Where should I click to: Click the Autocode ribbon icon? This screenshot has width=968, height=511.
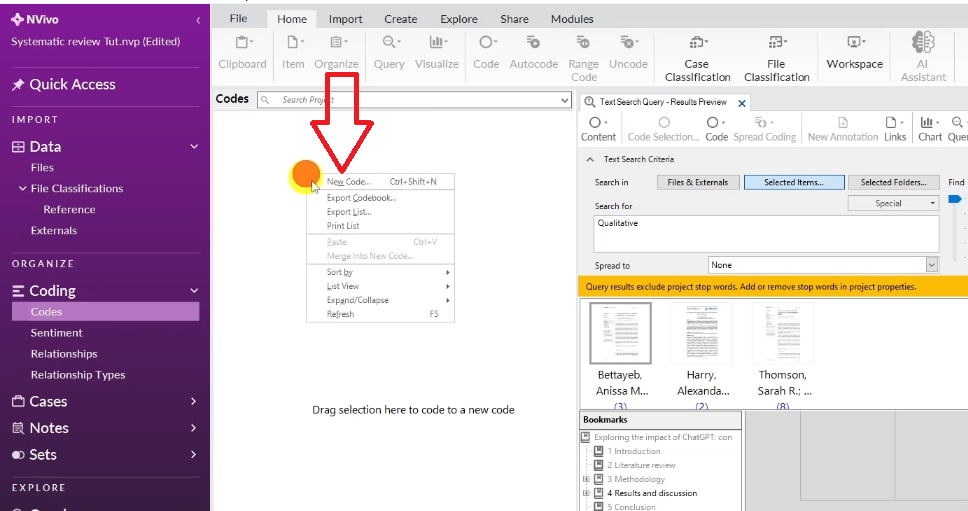[533, 52]
